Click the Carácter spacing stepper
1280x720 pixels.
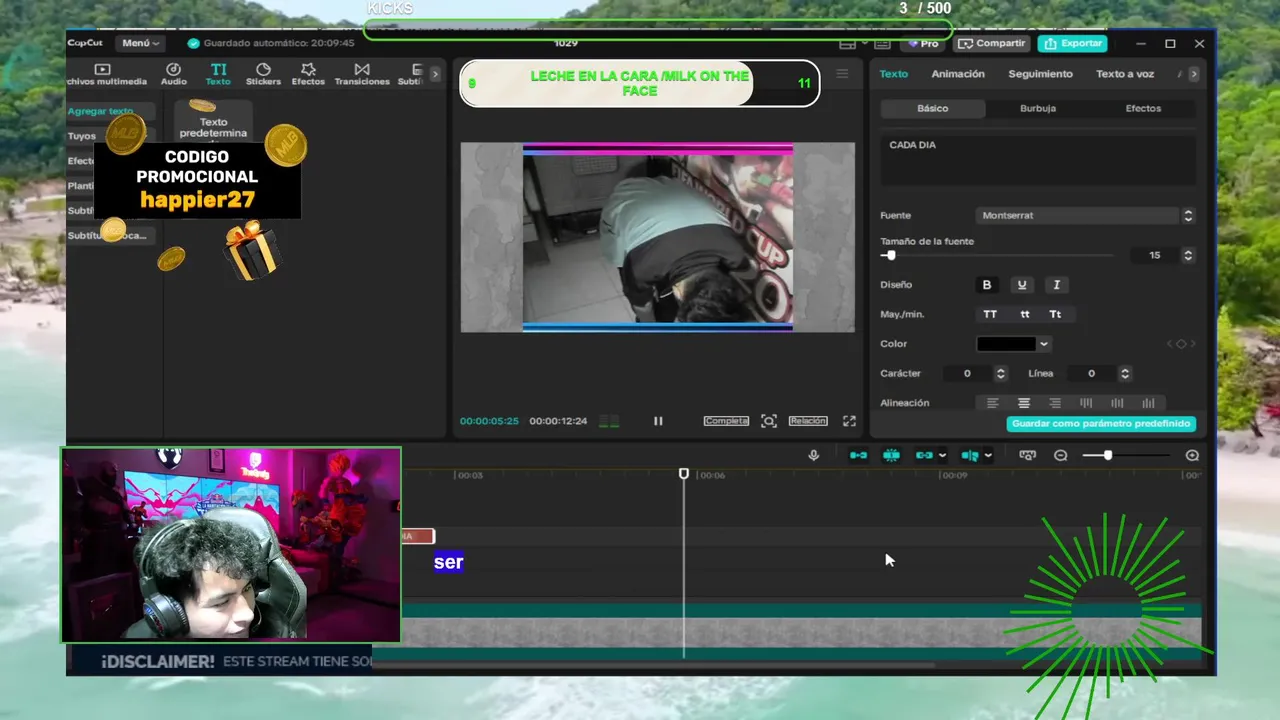point(1000,373)
